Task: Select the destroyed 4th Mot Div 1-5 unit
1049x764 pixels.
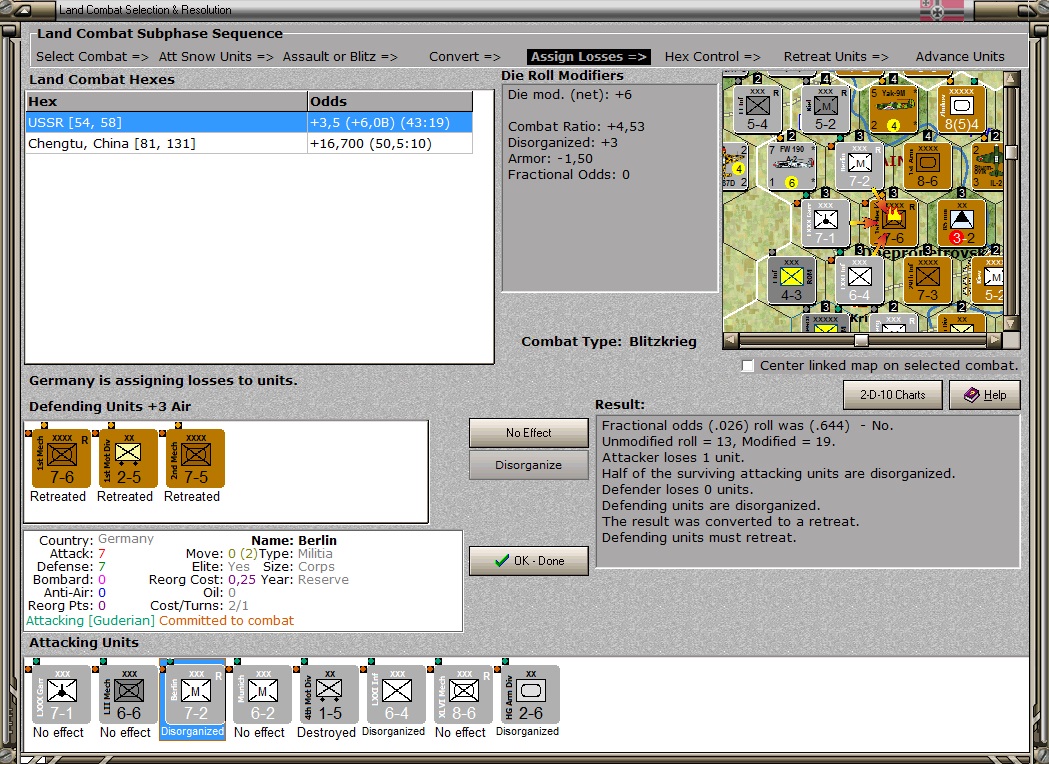Action: point(329,694)
